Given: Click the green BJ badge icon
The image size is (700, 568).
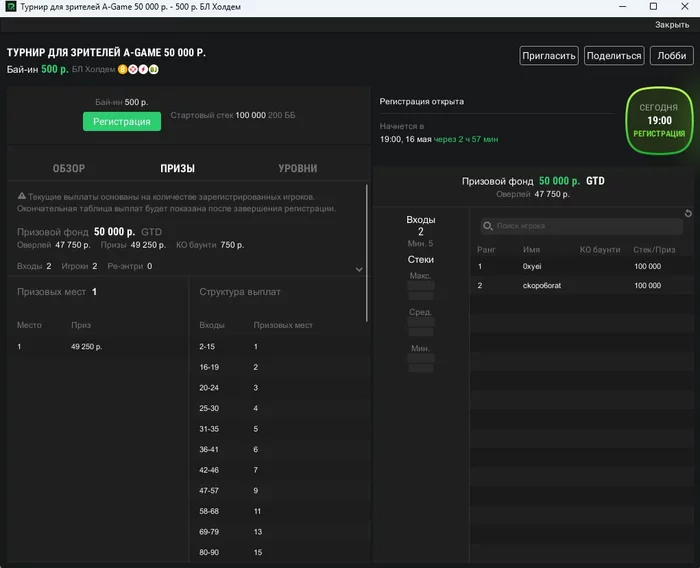Looking at the screenshot, I should (154, 69).
